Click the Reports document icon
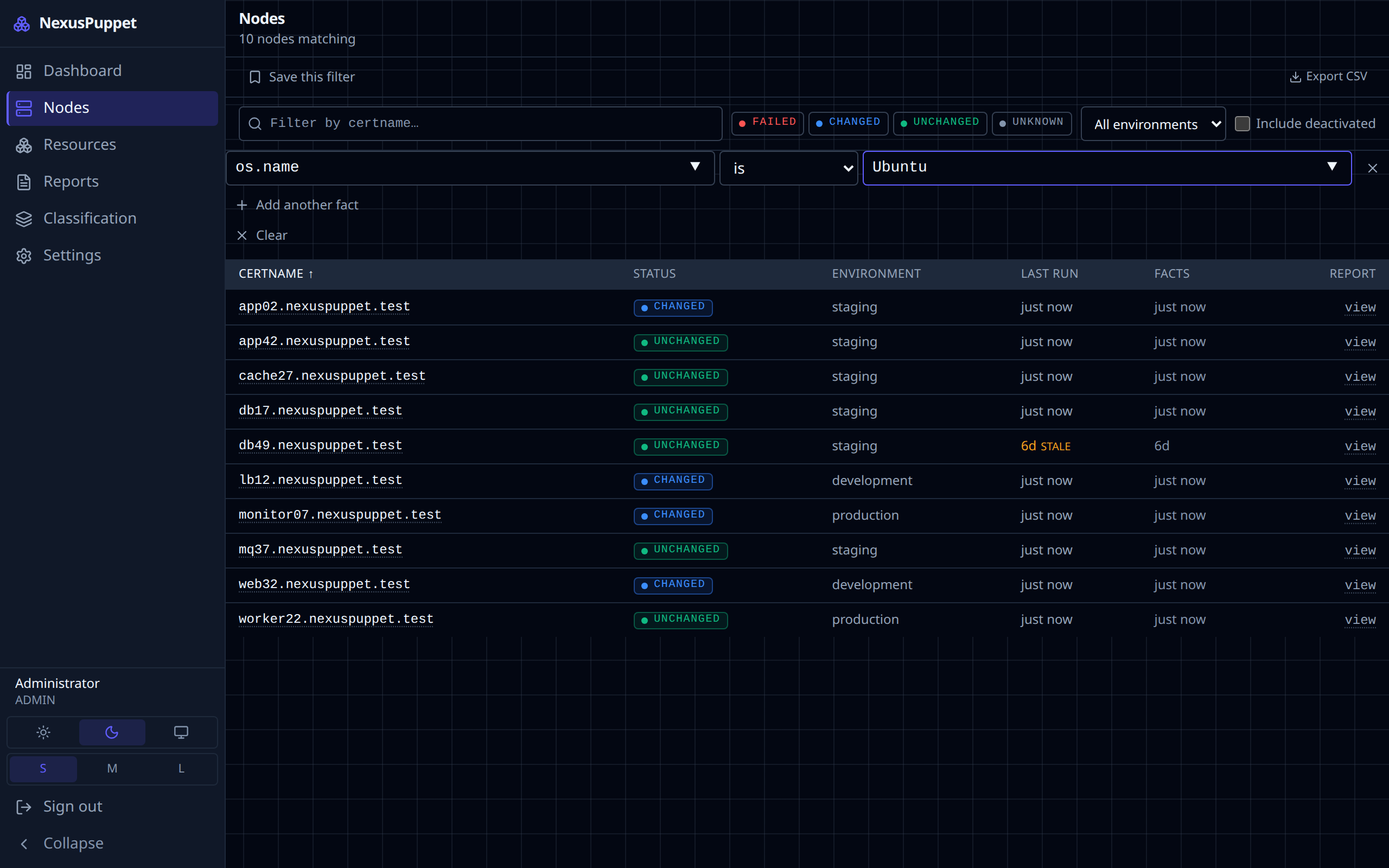The height and width of the screenshot is (868, 1389). click(x=23, y=182)
